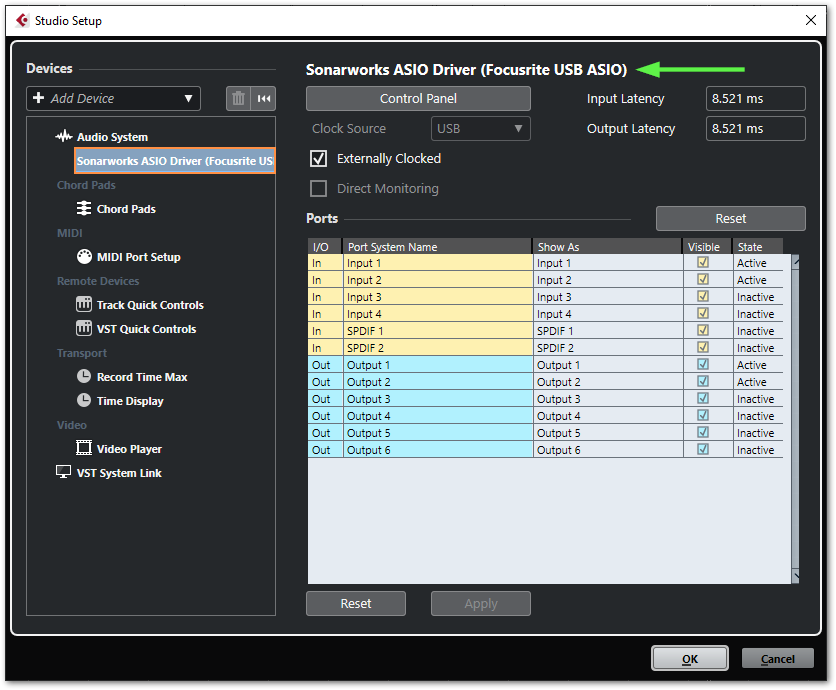This screenshot has height=690, width=836.
Task: Toggle Visible checkbox for Input 1
Action: click(703, 262)
